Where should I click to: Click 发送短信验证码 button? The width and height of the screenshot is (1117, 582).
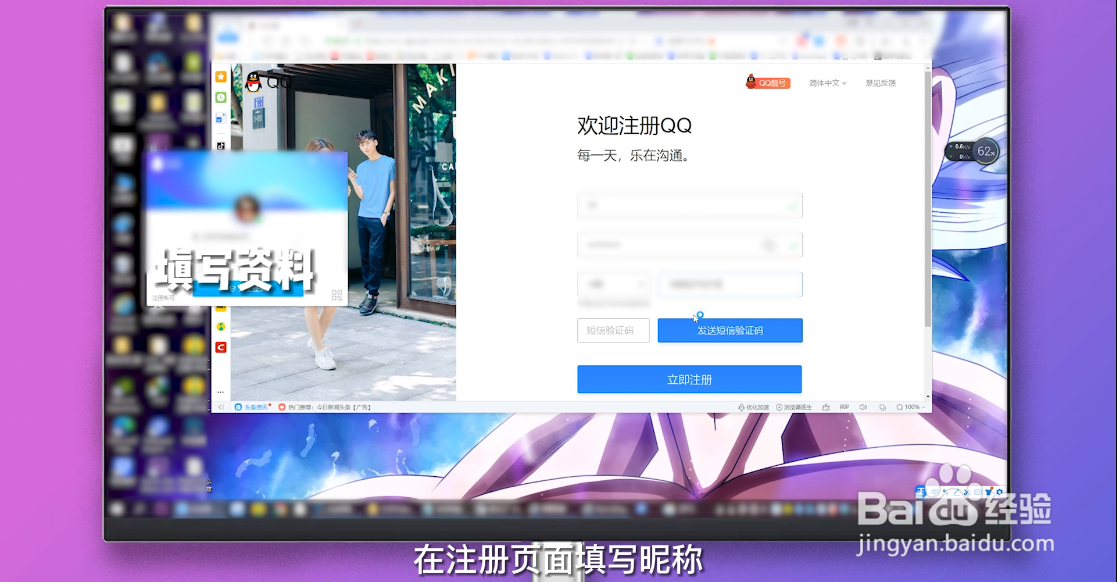730,331
